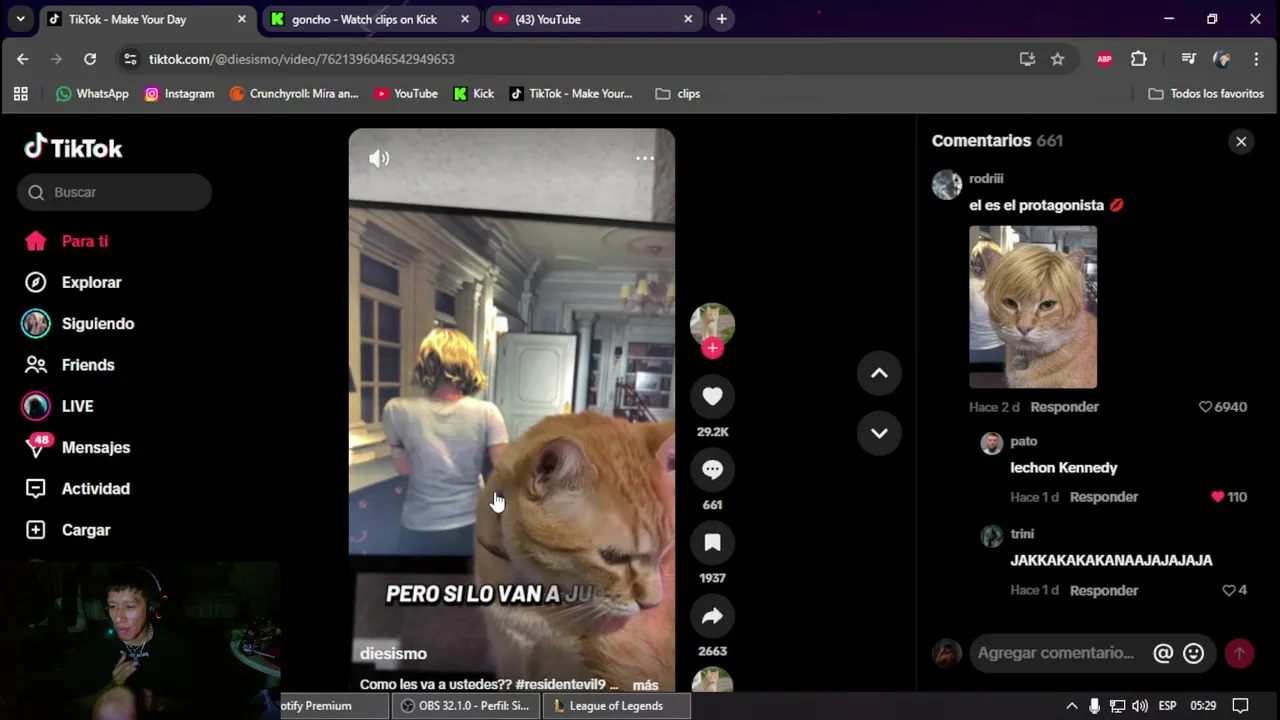Post comment with red arrow button
Screen dimensions: 1280x720
(1239, 653)
